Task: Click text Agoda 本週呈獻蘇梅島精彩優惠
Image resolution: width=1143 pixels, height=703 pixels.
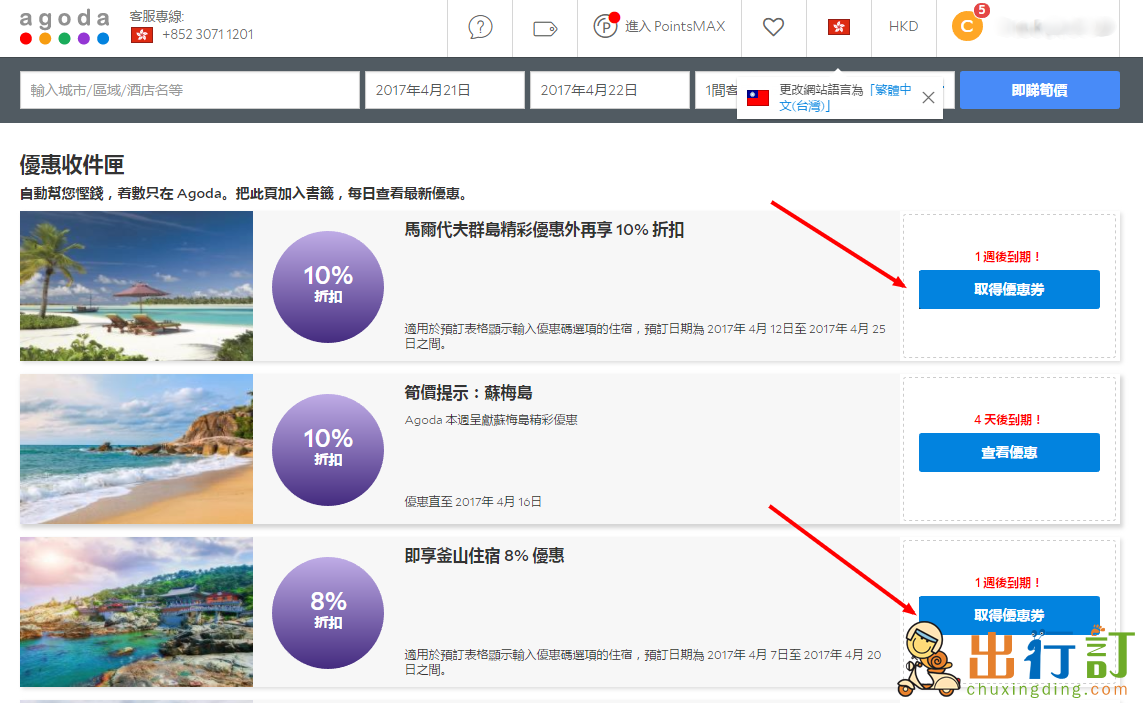Action: 491,420
